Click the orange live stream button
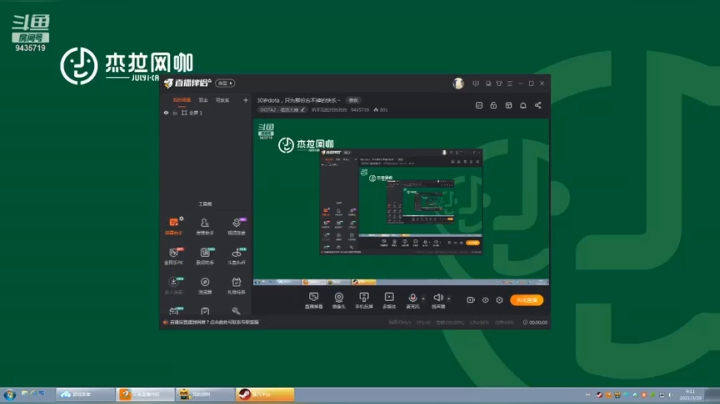720x404 pixels. click(527, 300)
